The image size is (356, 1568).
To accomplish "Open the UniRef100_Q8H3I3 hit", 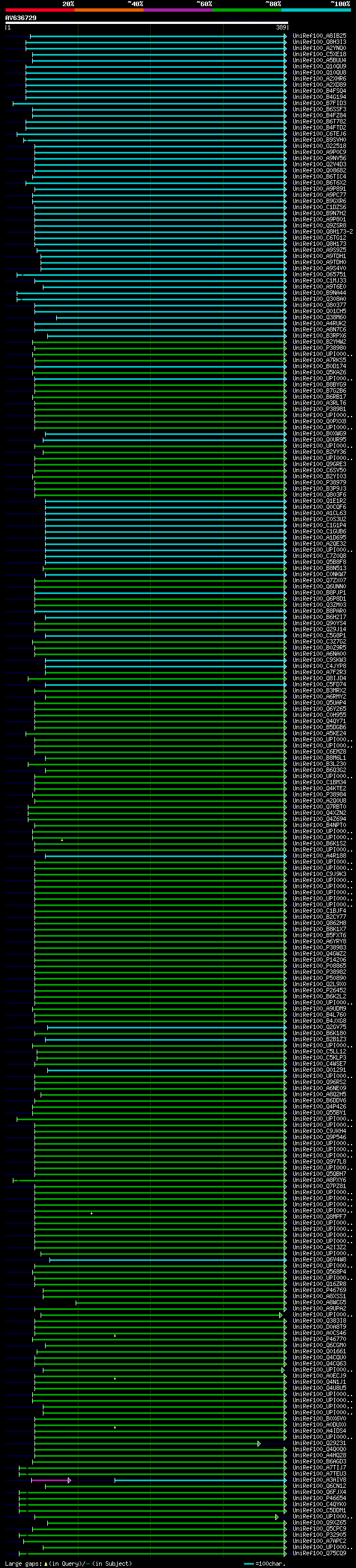I will pos(319,43).
